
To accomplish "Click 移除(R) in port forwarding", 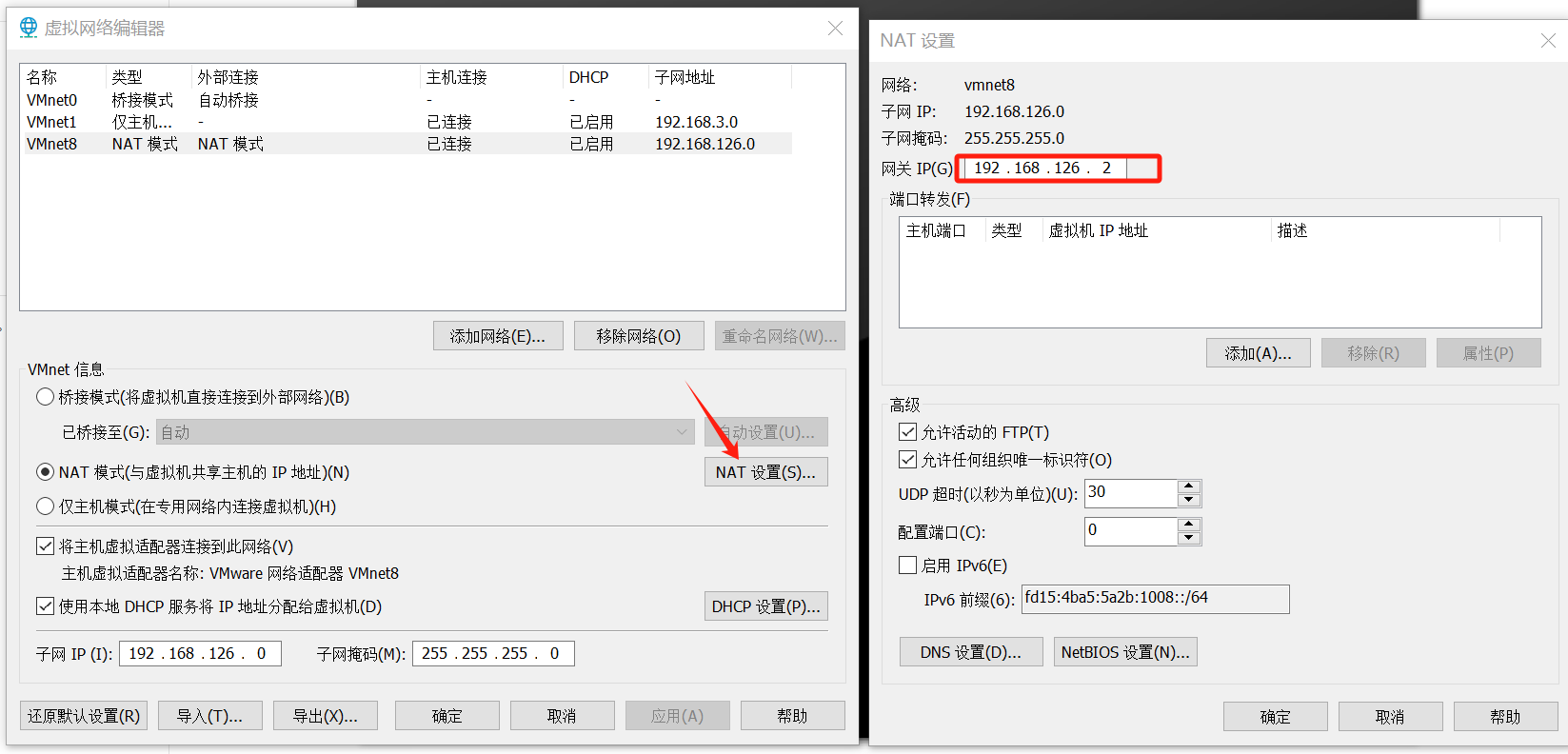I will pos(1373,353).
